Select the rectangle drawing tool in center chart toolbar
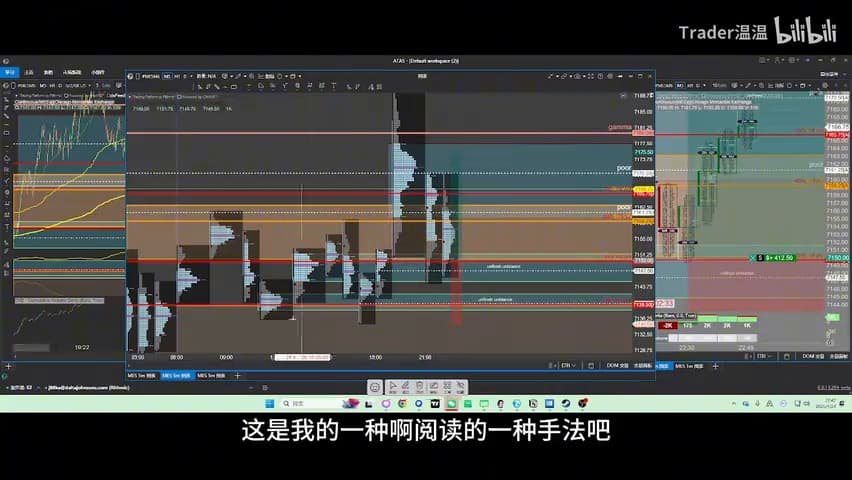The width and height of the screenshot is (852, 480). 234,86
